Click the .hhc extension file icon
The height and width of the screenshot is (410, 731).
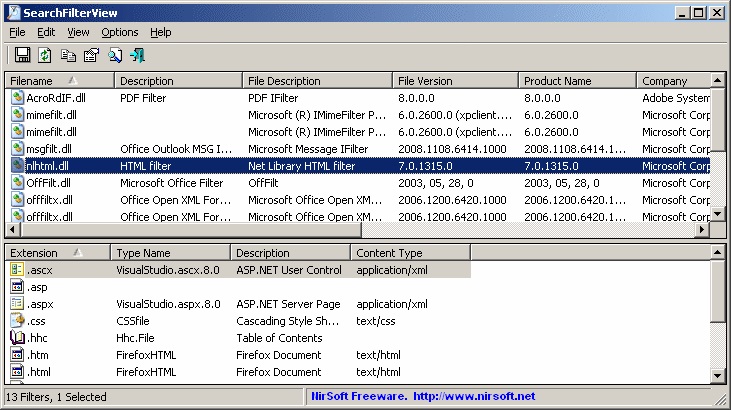tap(17, 338)
